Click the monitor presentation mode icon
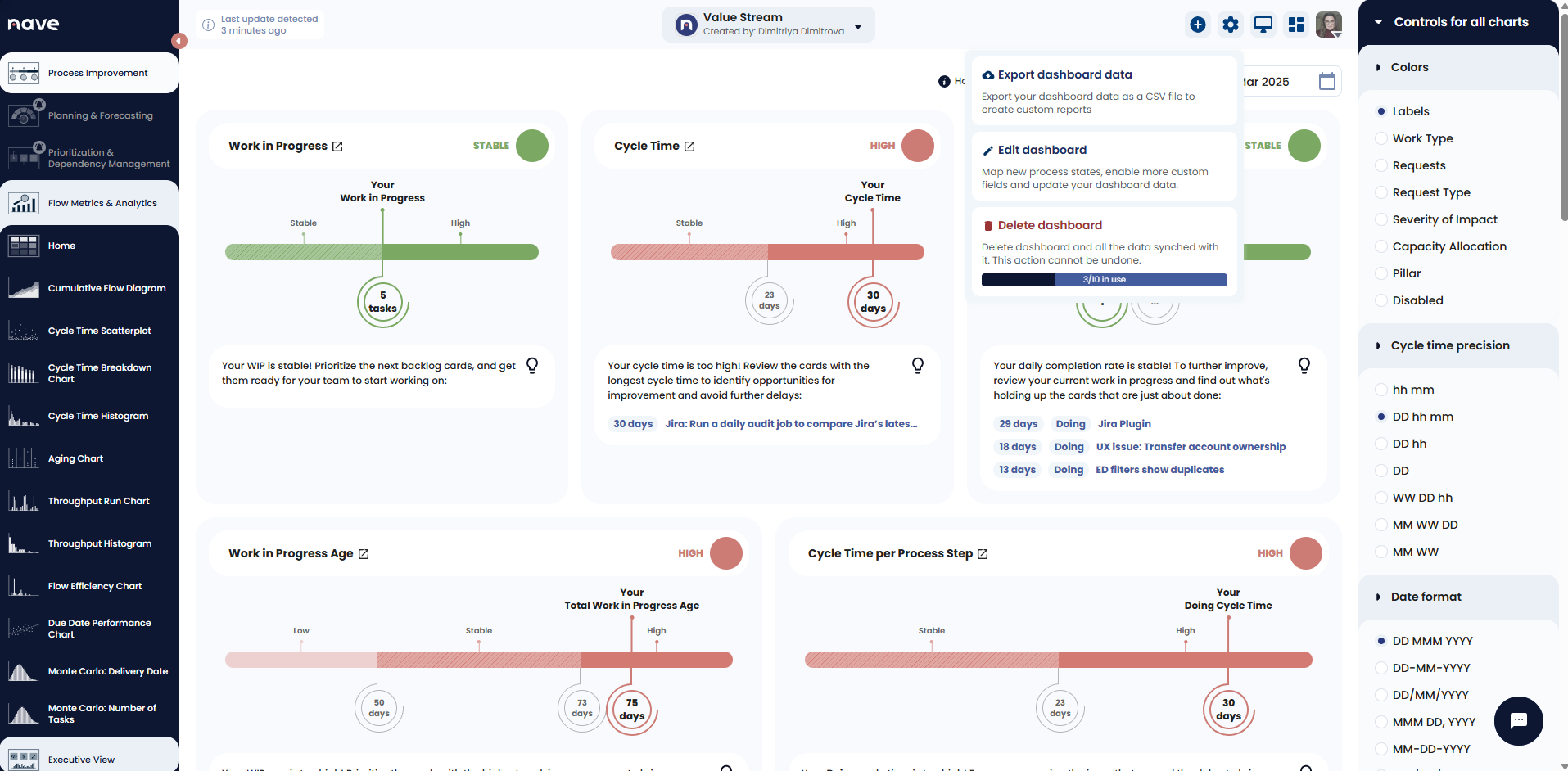 point(1263,25)
